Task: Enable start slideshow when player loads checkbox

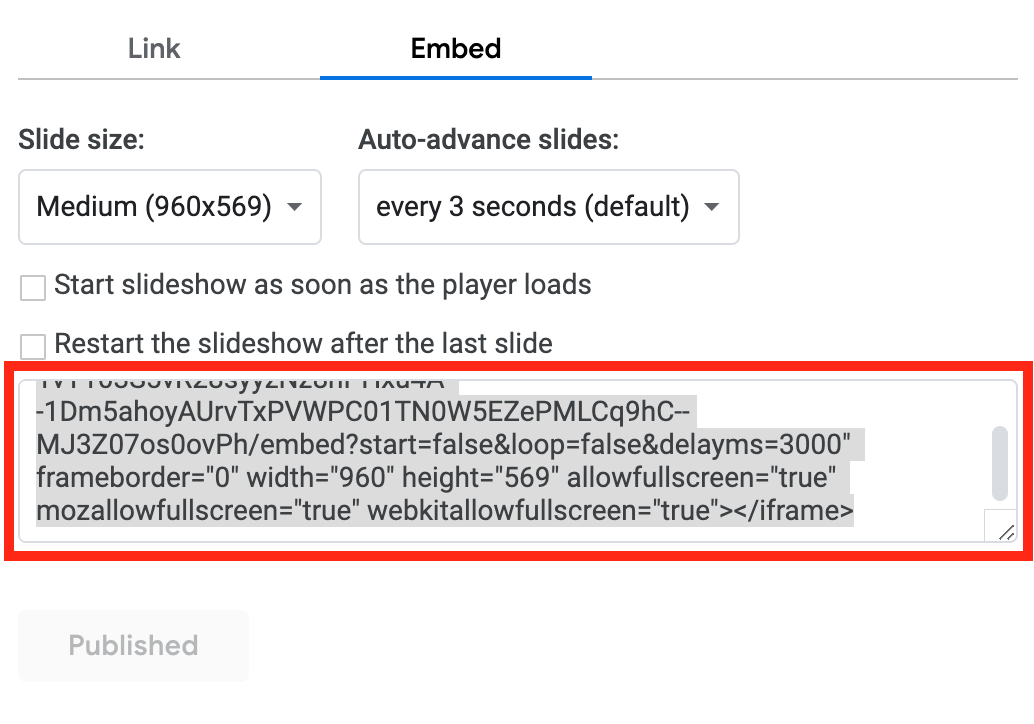Action: click(33, 288)
